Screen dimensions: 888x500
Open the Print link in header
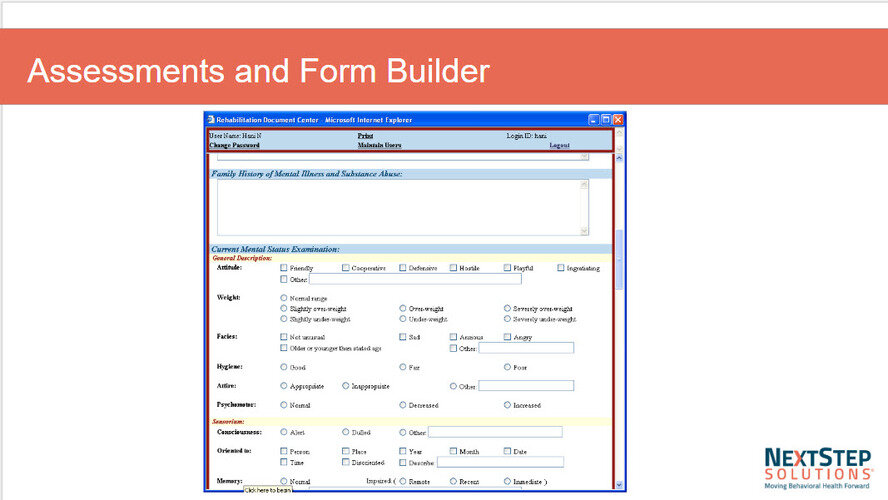point(365,135)
